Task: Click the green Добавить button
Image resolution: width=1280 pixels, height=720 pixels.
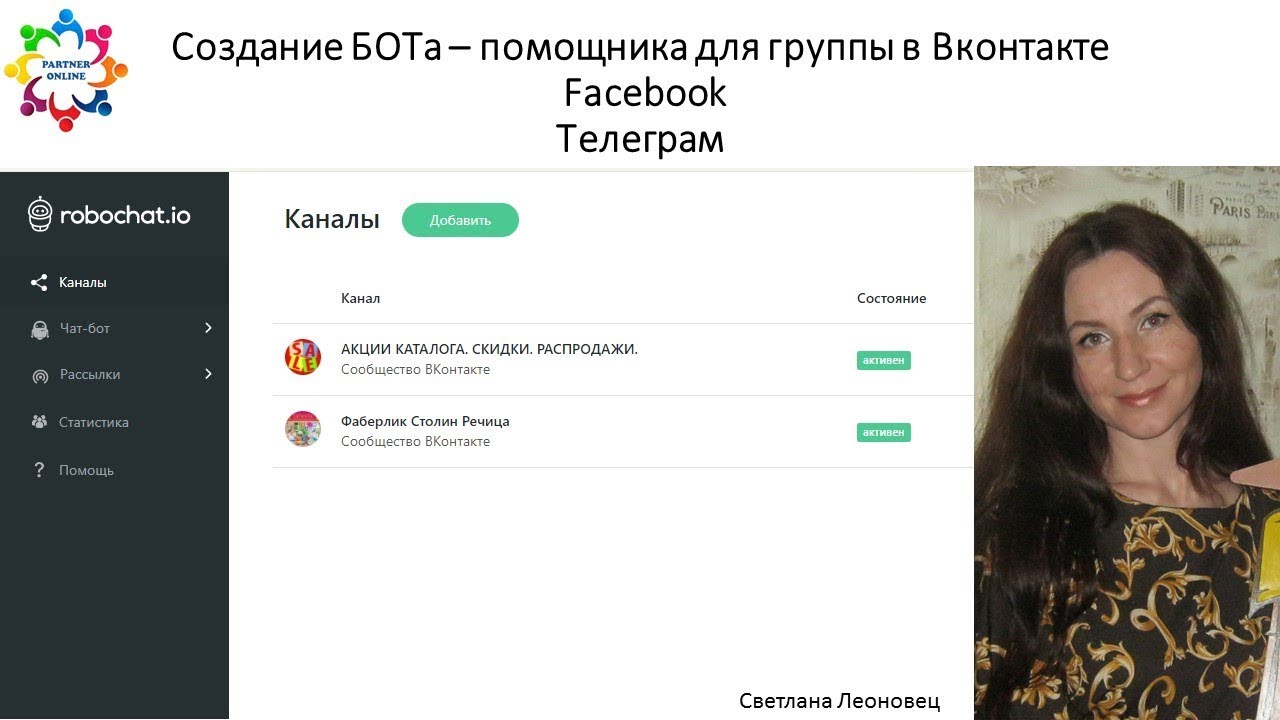Action: coord(460,220)
